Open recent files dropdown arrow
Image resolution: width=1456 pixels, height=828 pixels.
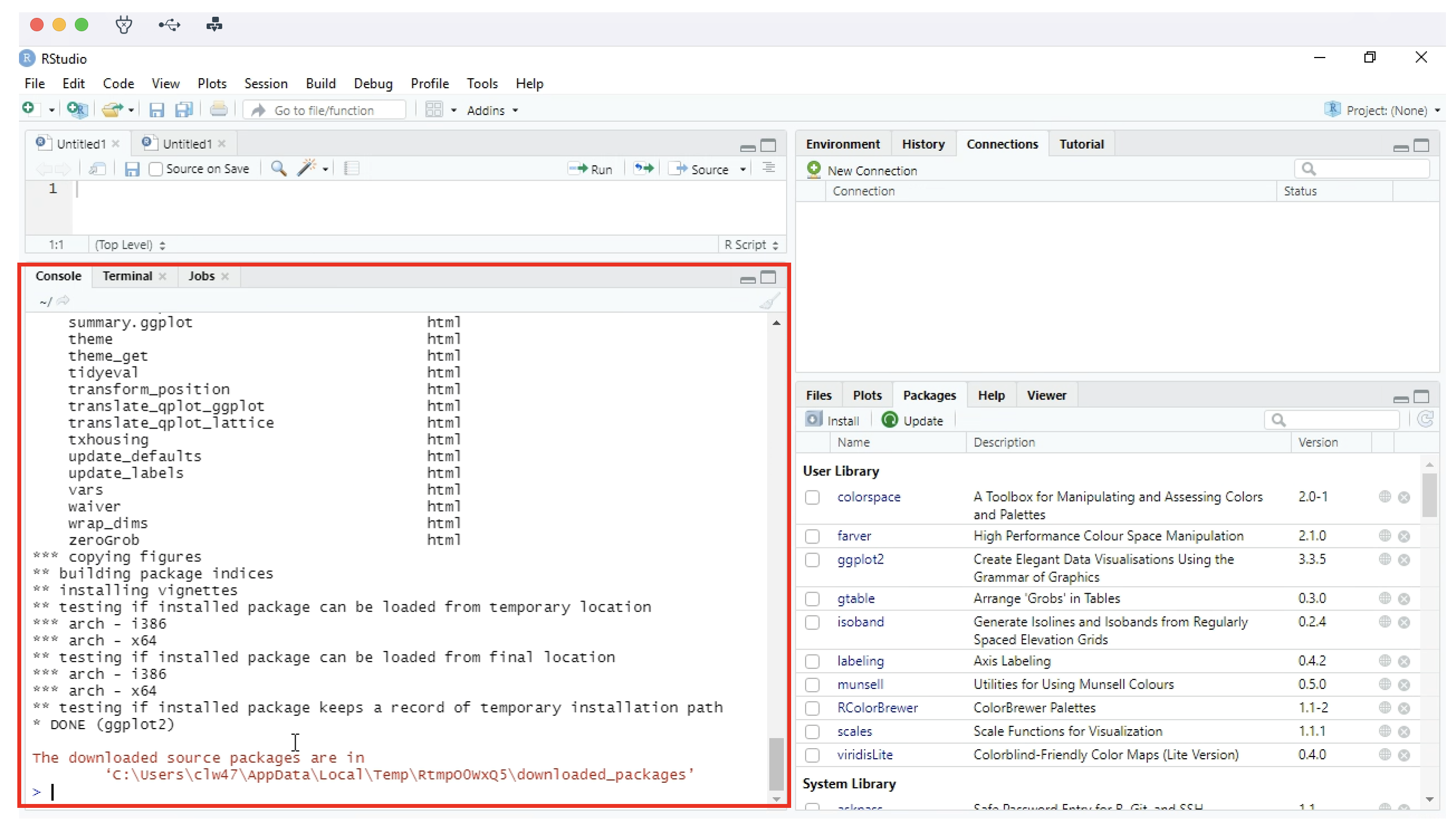point(131,110)
